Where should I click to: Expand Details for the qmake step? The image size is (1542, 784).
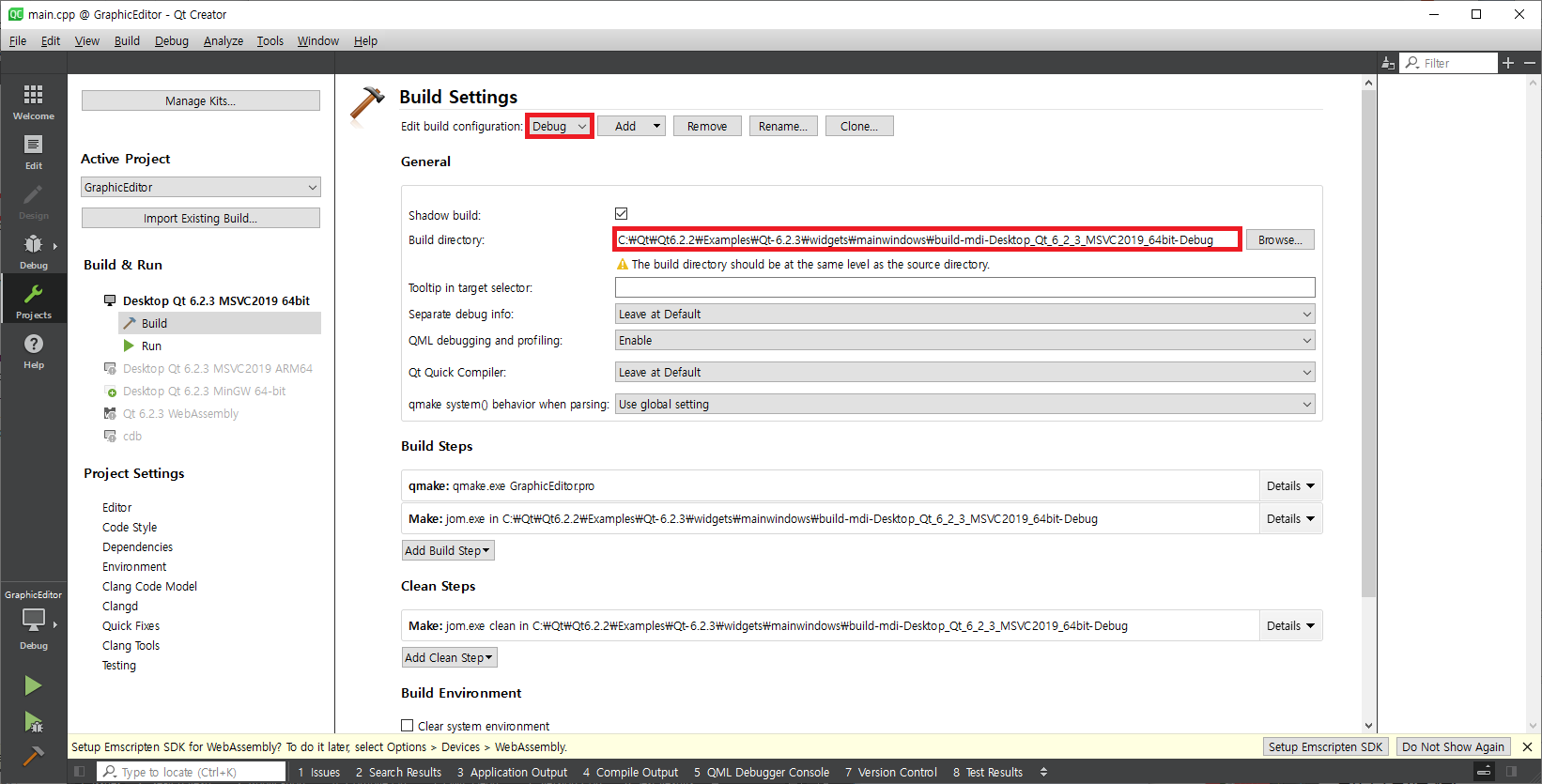click(1290, 485)
